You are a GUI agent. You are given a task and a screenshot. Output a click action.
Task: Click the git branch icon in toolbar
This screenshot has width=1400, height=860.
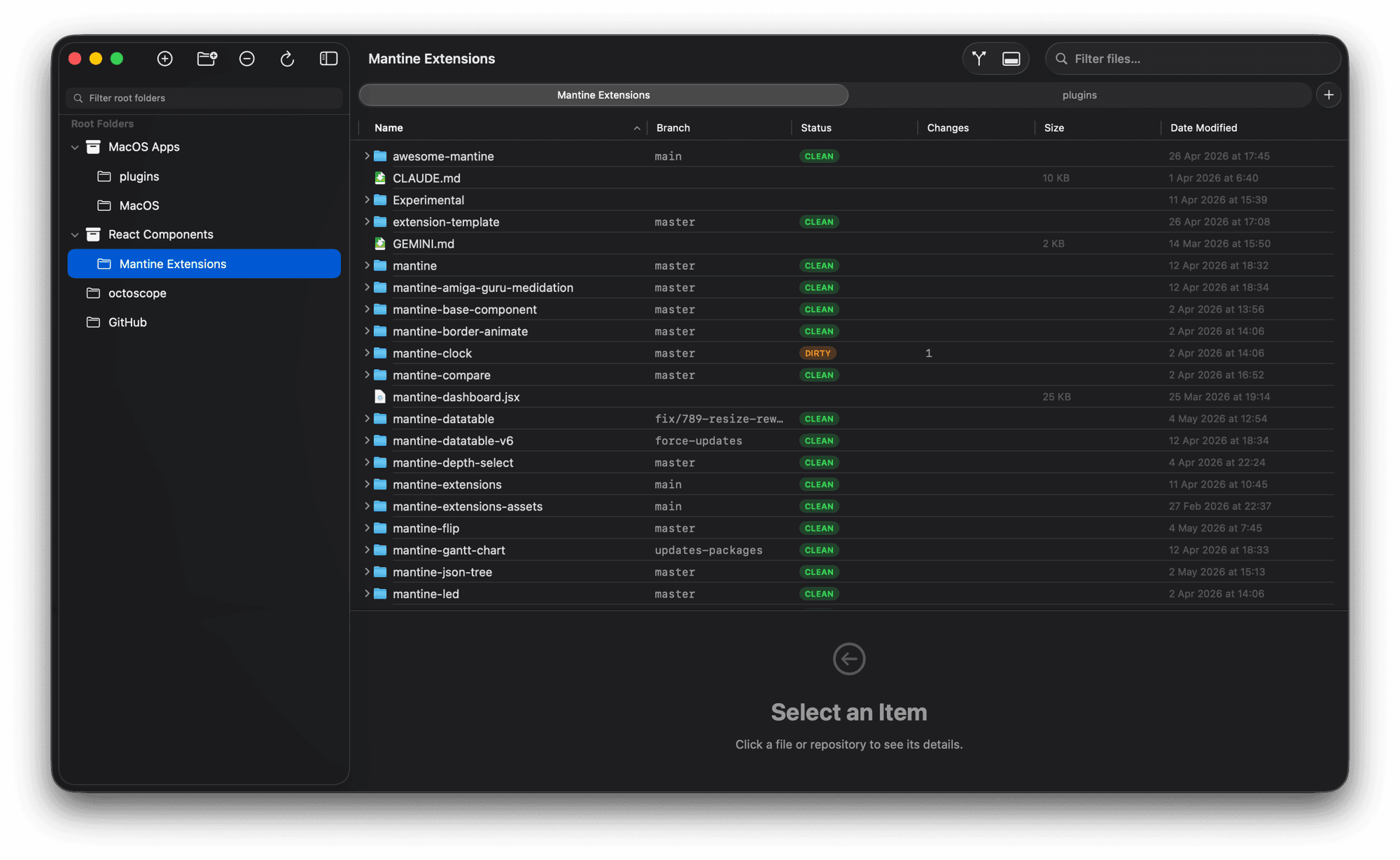click(979, 59)
